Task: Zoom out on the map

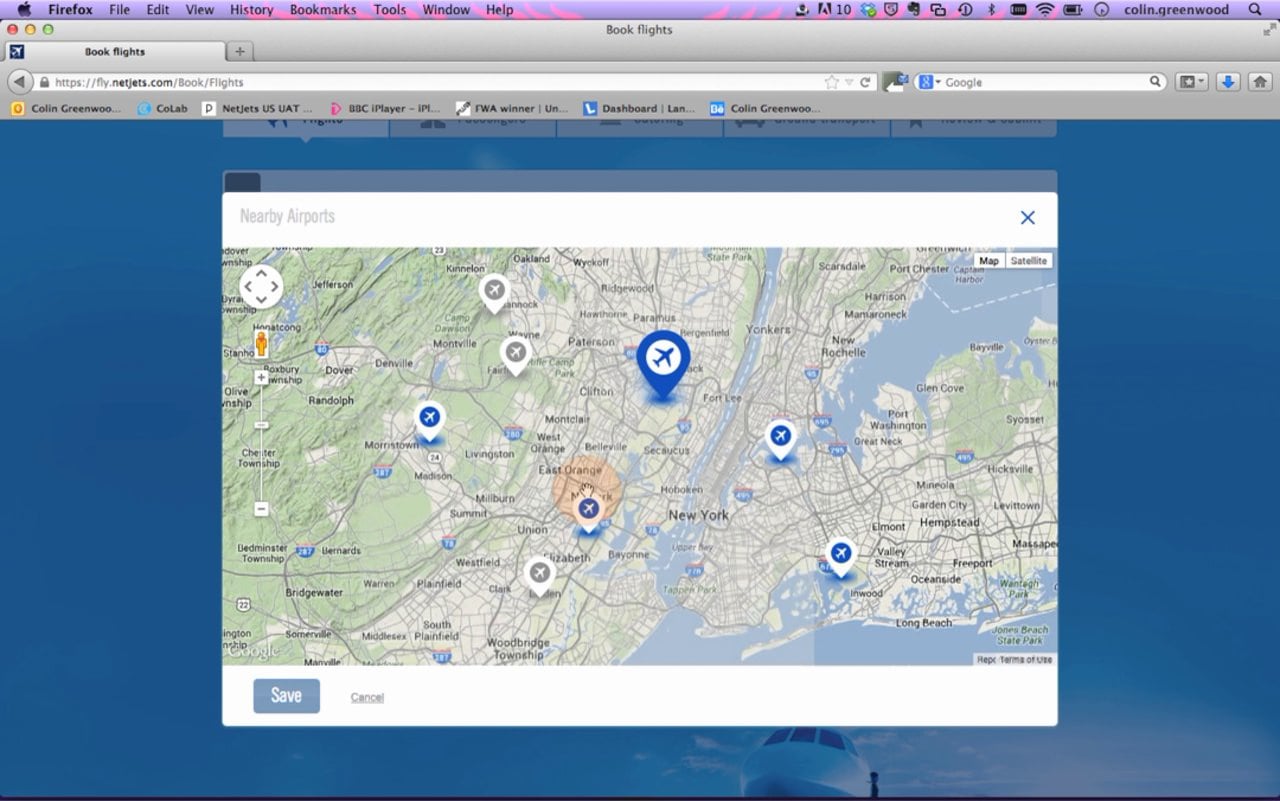Action: (x=261, y=509)
